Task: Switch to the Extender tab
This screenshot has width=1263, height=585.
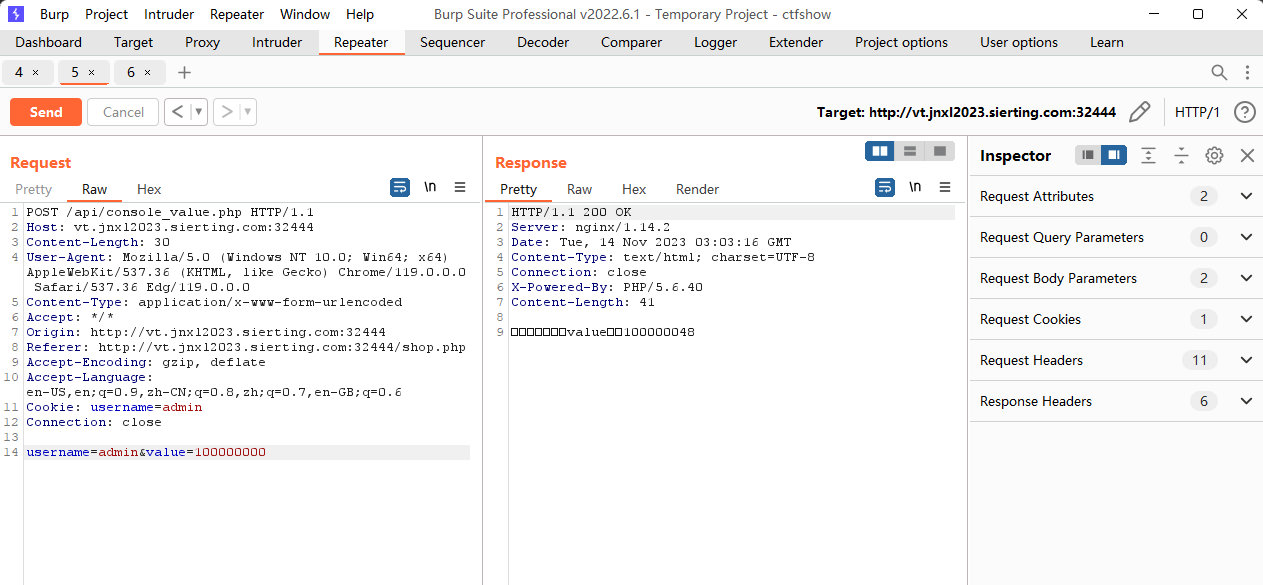Action: pos(796,42)
